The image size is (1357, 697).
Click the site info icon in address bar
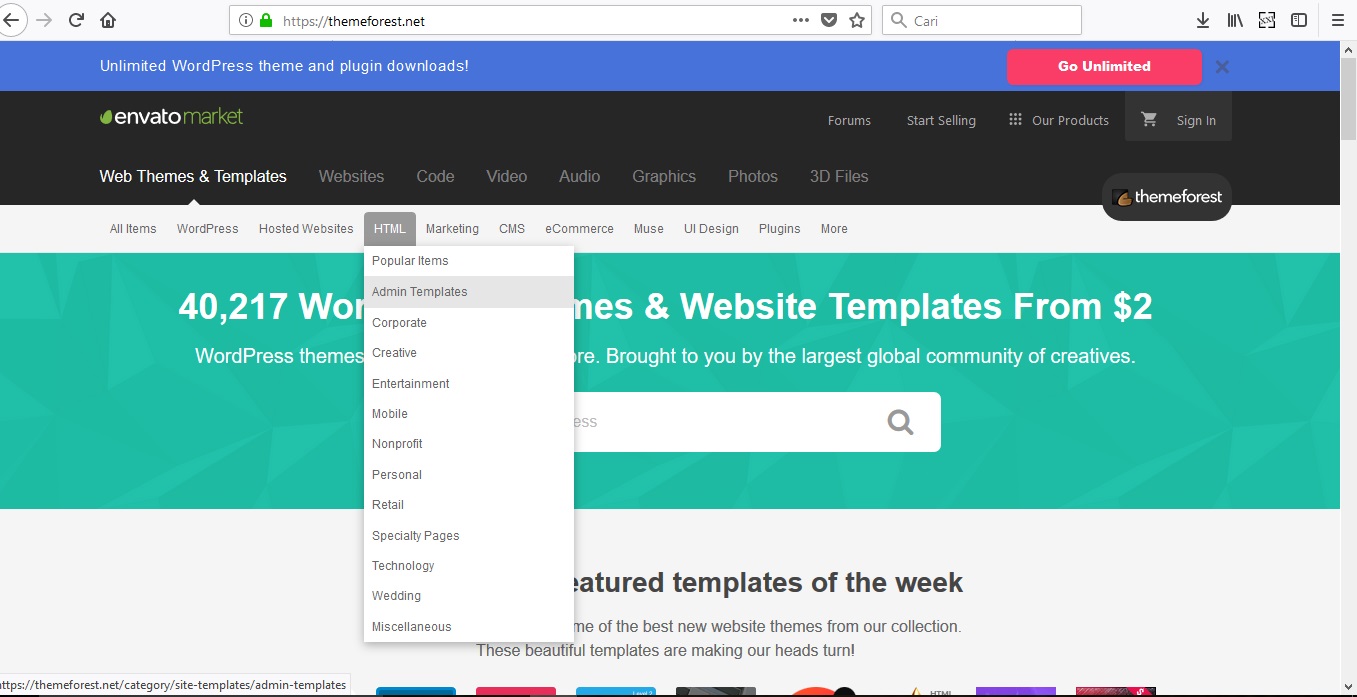pyautogui.click(x=246, y=20)
